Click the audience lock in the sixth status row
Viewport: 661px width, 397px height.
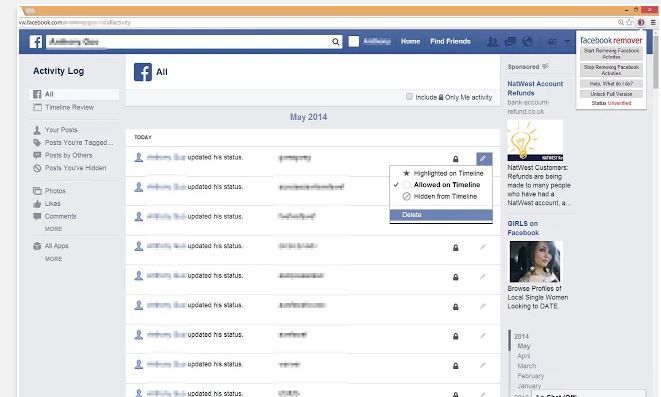[x=456, y=307]
